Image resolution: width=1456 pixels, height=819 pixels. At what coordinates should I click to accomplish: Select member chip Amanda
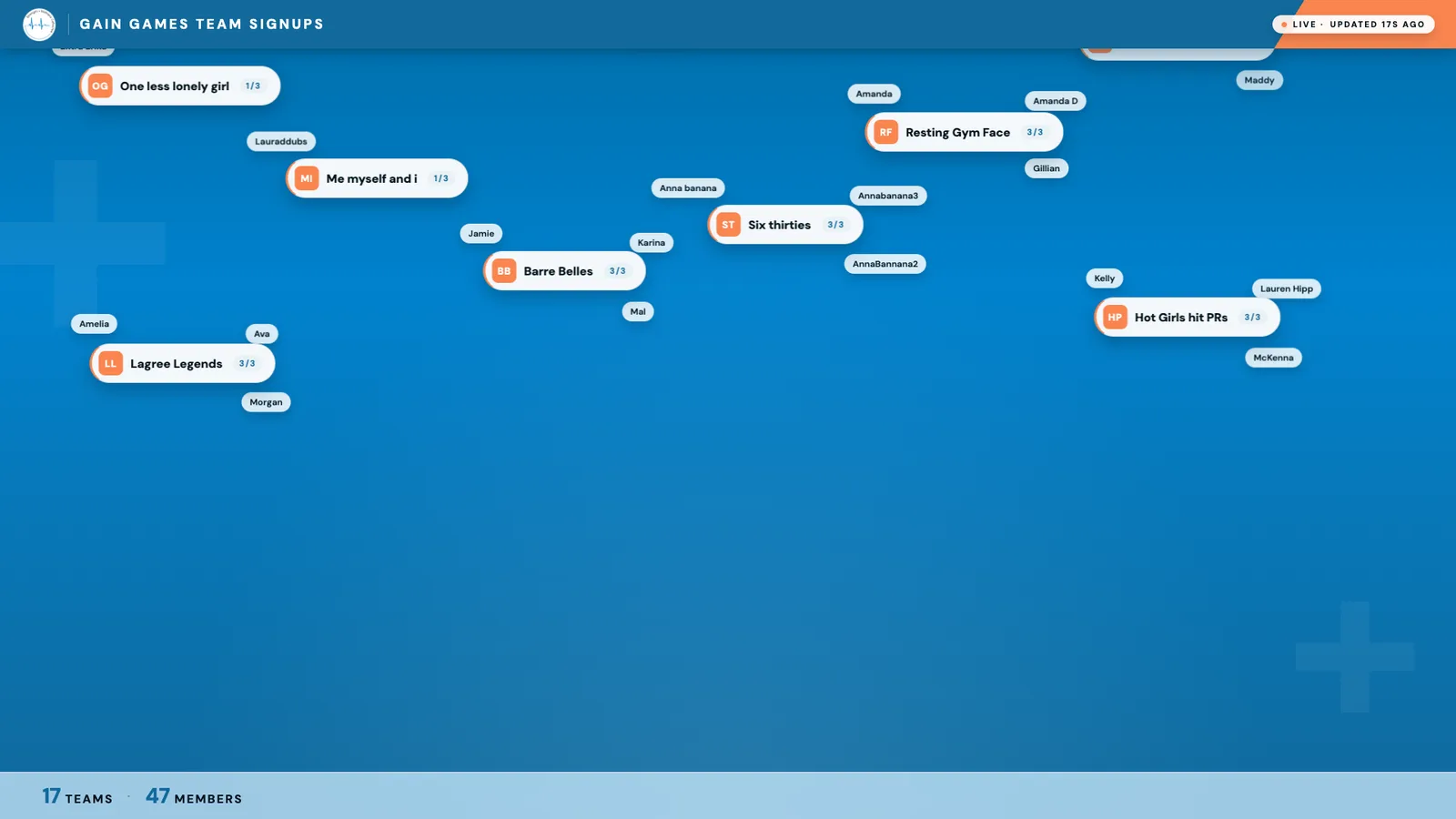point(875,94)
